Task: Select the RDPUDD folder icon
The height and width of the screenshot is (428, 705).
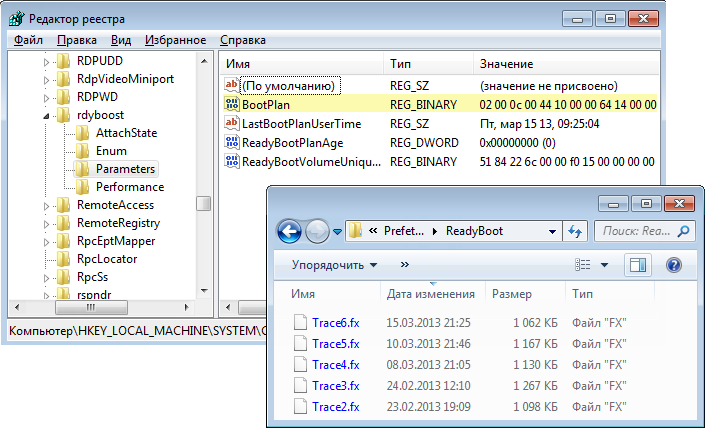Action: (x=63, y=61)
